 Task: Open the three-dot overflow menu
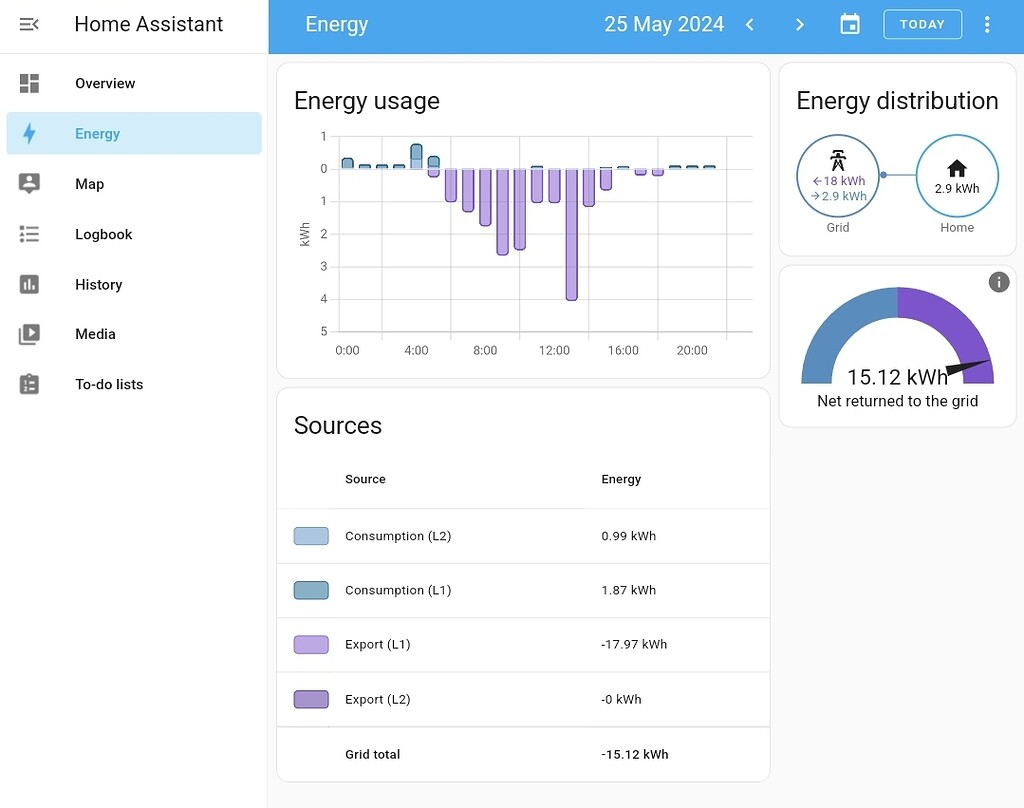click(987, 24)
